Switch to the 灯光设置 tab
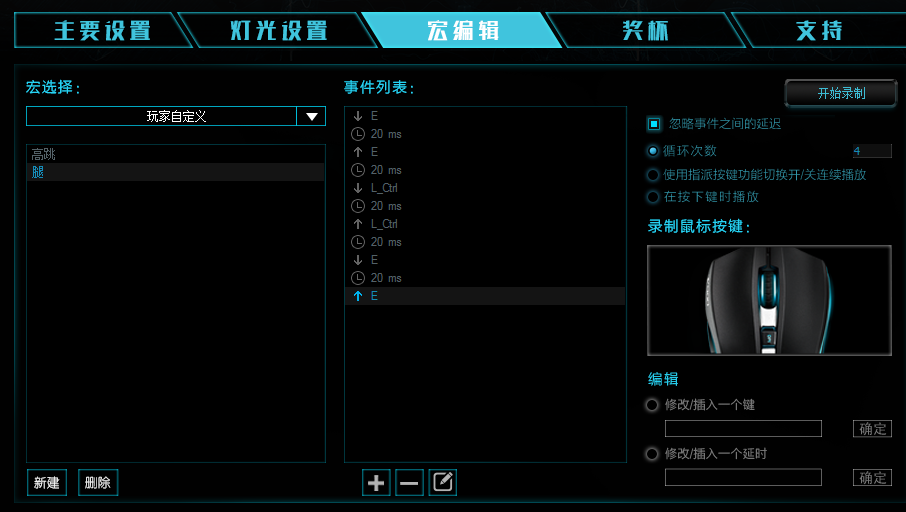The image size is (906, 512). click(x=279, y=30)
